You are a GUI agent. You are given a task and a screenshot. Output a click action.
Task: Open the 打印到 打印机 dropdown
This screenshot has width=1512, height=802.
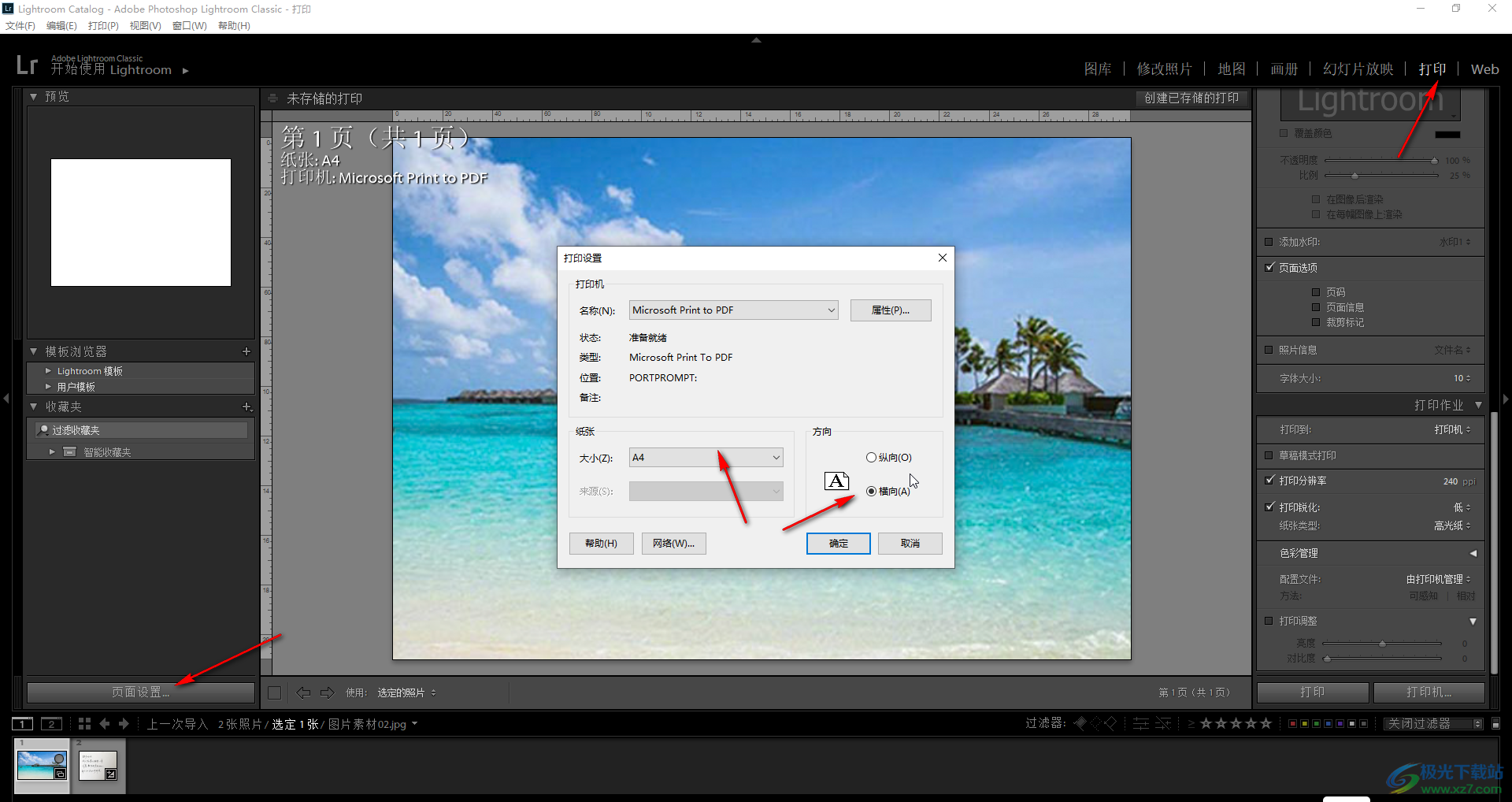tap(1452, 429)
